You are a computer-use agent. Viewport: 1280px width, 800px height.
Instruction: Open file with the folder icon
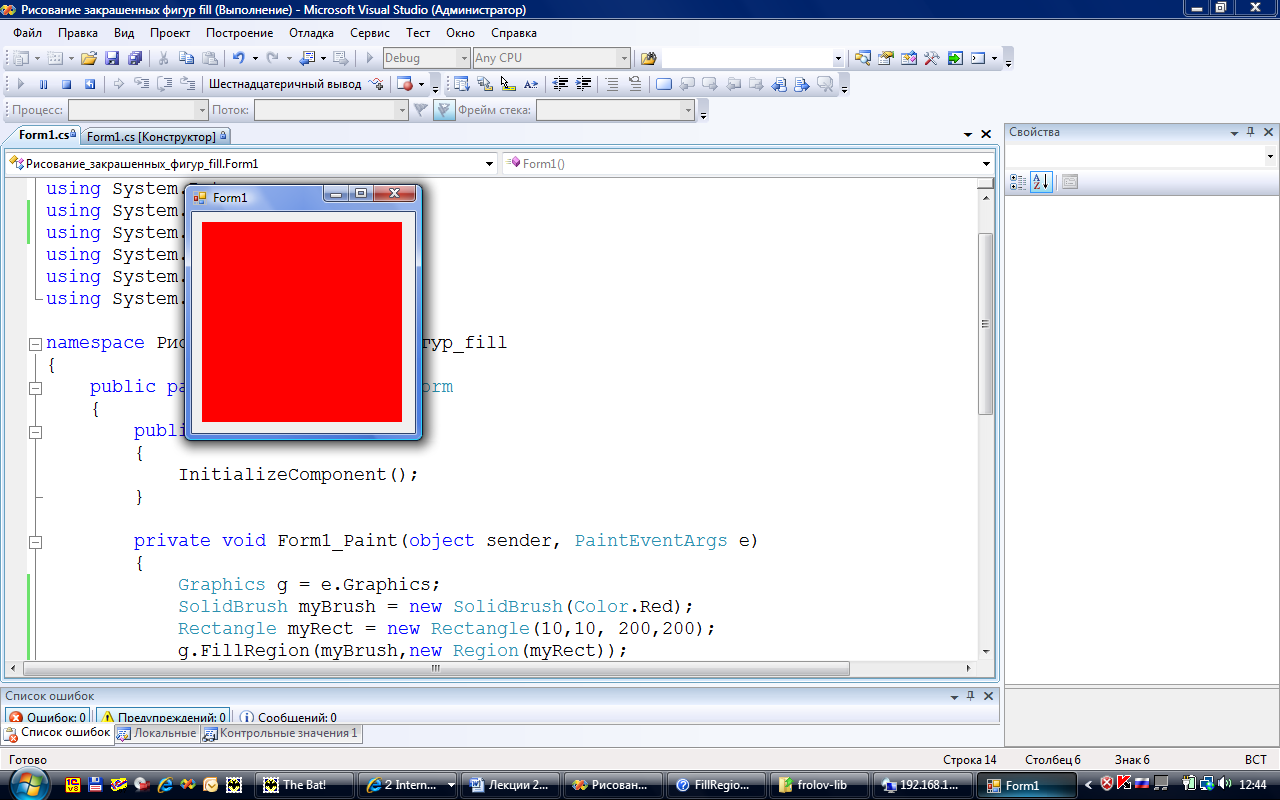tap(89, 58)
